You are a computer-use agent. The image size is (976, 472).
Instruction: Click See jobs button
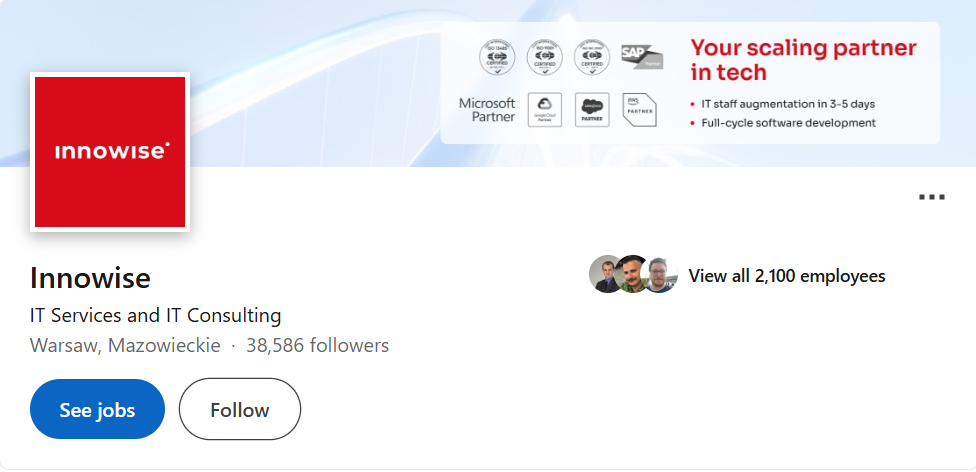(97, 409)
